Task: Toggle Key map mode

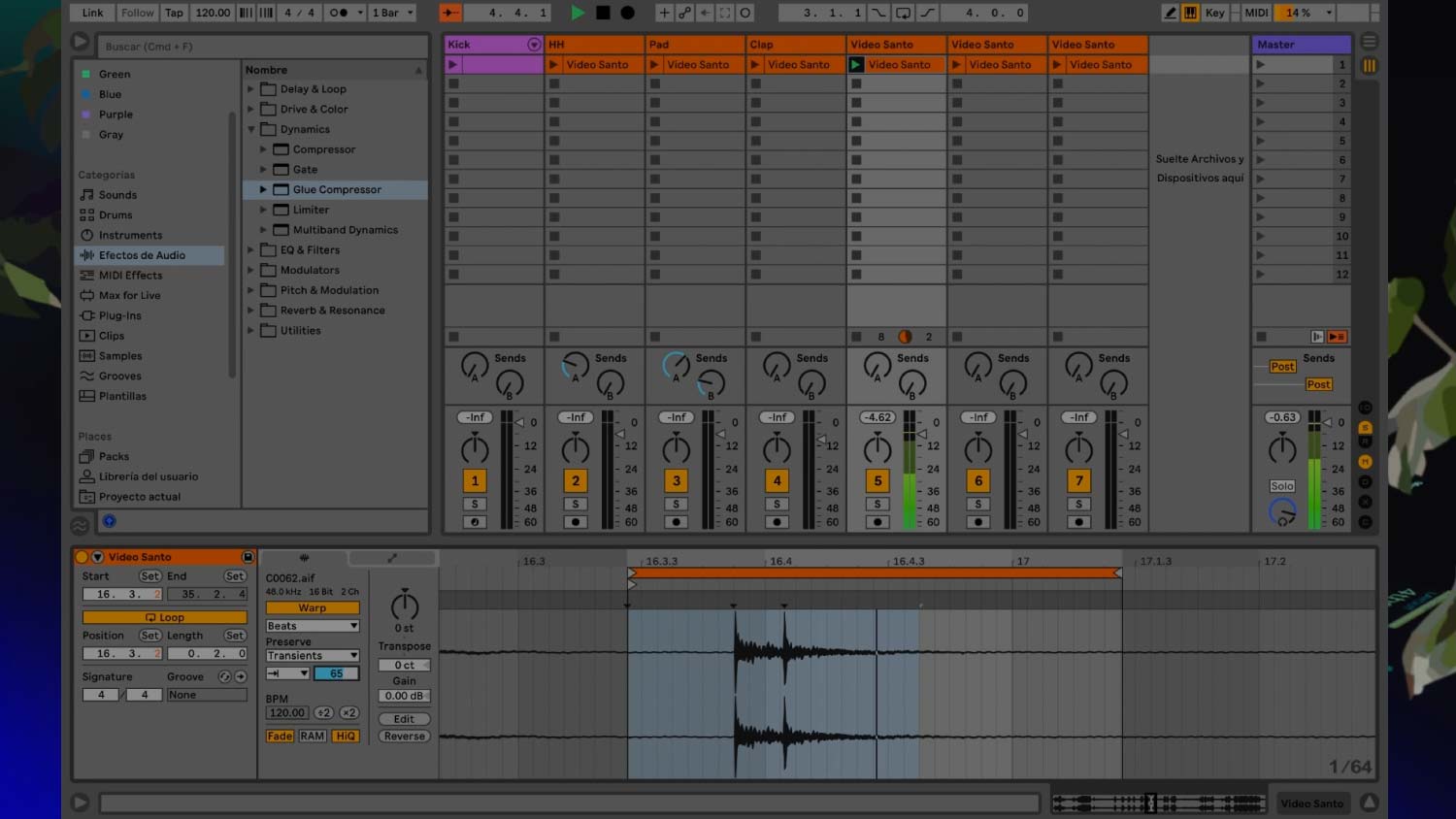Action: [x=1214, y=13]
